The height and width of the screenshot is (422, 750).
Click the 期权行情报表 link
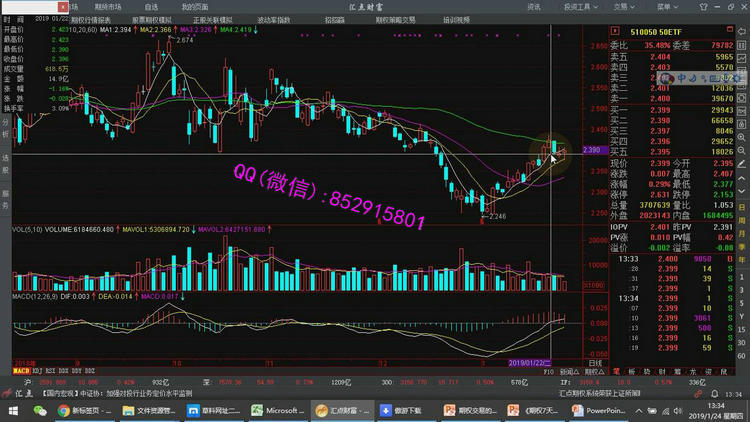coord(92,19)
